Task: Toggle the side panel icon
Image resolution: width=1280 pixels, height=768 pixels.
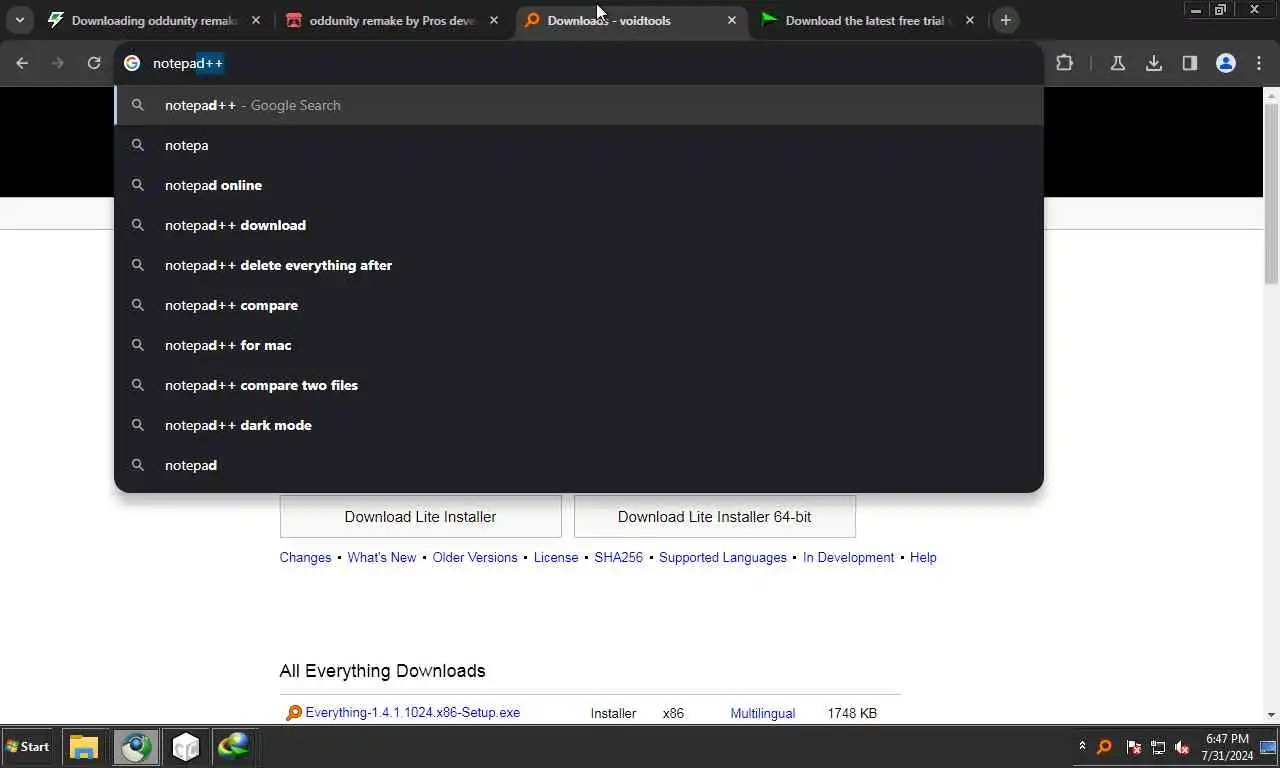Action: [1190, 63]
